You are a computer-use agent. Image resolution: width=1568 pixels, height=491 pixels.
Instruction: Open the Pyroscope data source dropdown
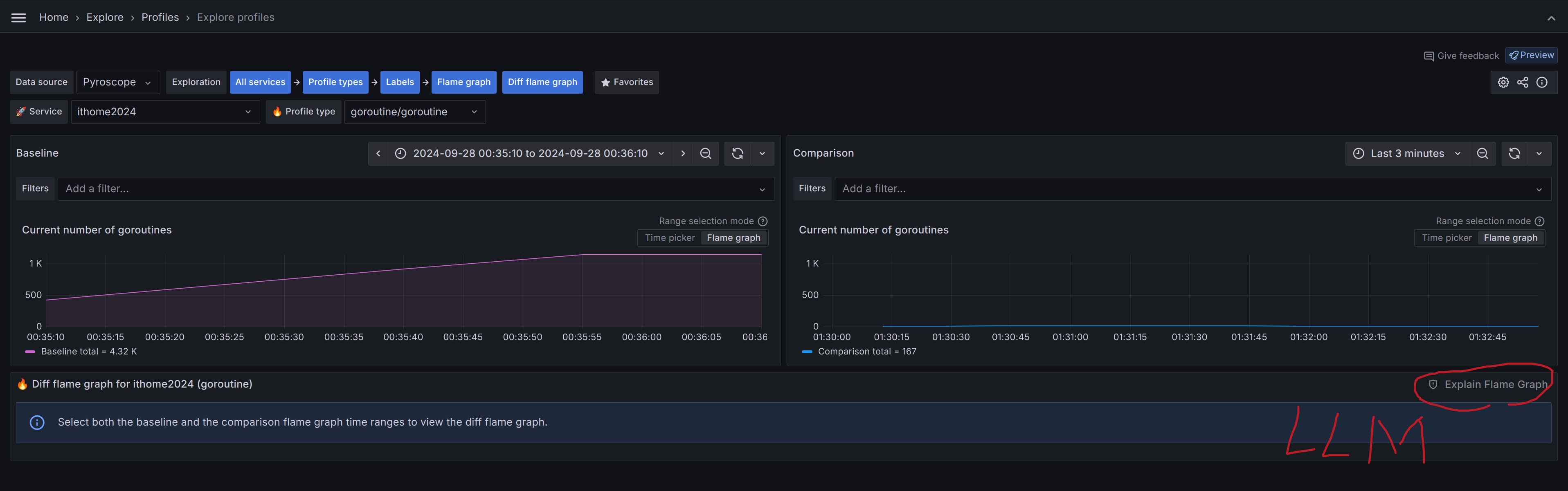117,82
